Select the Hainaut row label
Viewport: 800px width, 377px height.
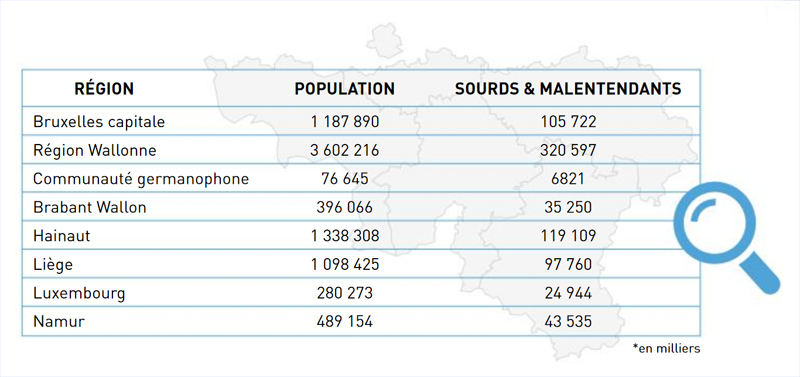(62, 236)
